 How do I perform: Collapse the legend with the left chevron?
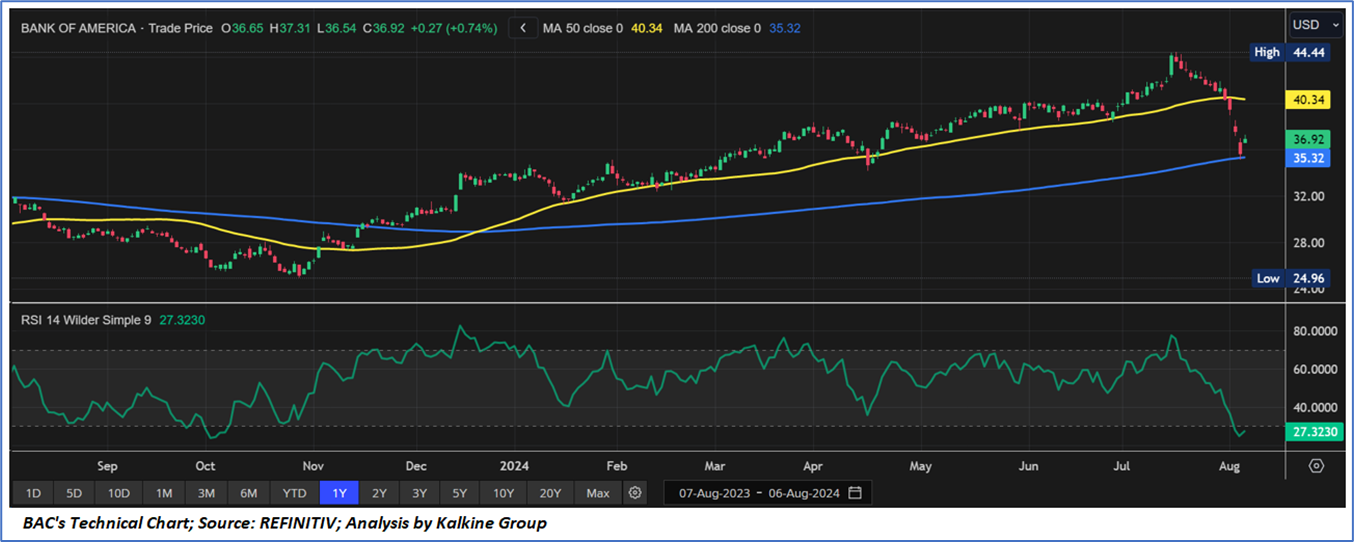[522, 28]
